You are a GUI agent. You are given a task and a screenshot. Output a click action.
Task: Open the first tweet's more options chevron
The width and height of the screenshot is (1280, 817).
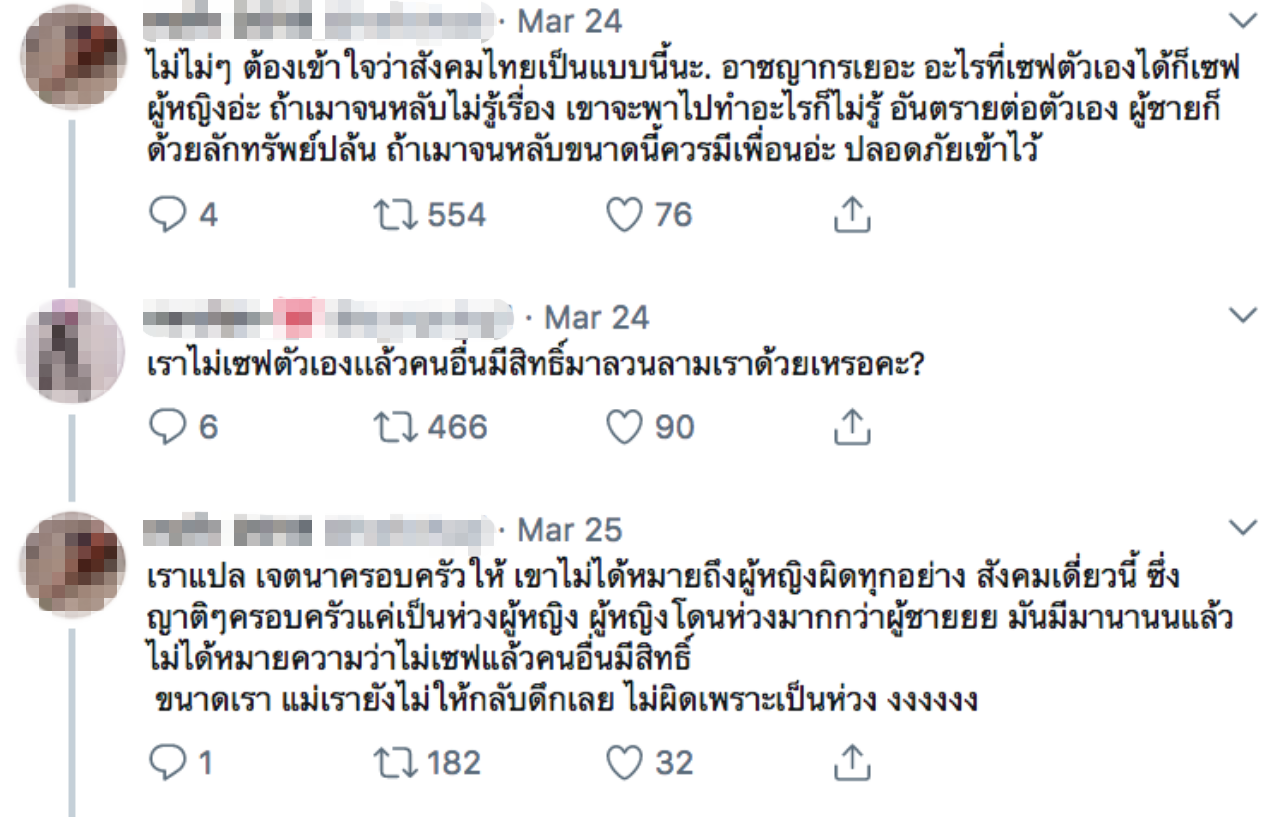[1242, 20]
